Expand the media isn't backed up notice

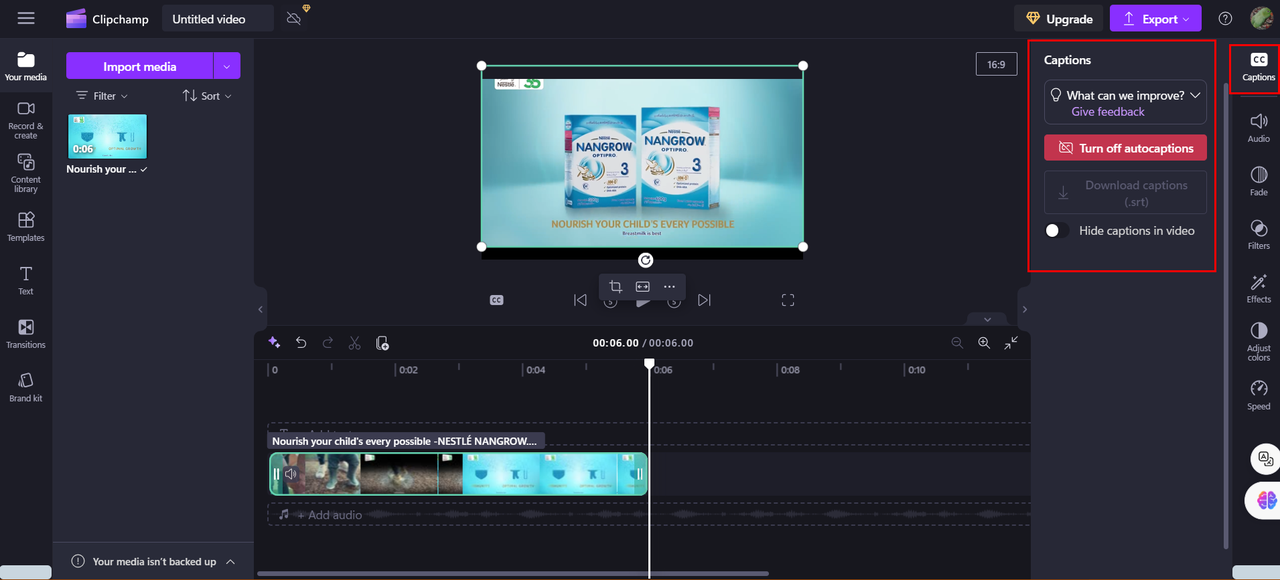[x=230, y=562]
